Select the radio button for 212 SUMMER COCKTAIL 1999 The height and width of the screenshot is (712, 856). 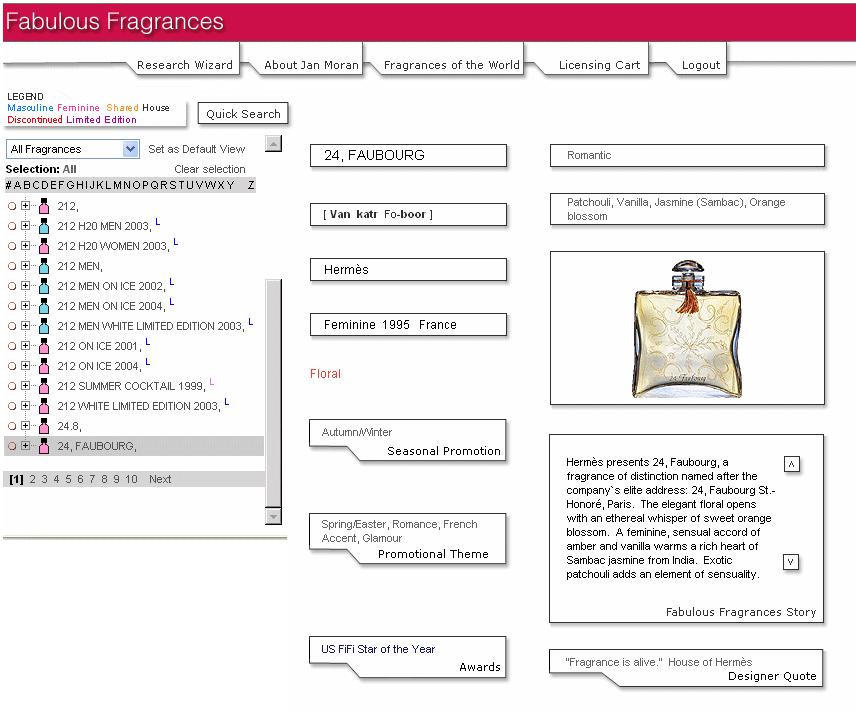12,386
